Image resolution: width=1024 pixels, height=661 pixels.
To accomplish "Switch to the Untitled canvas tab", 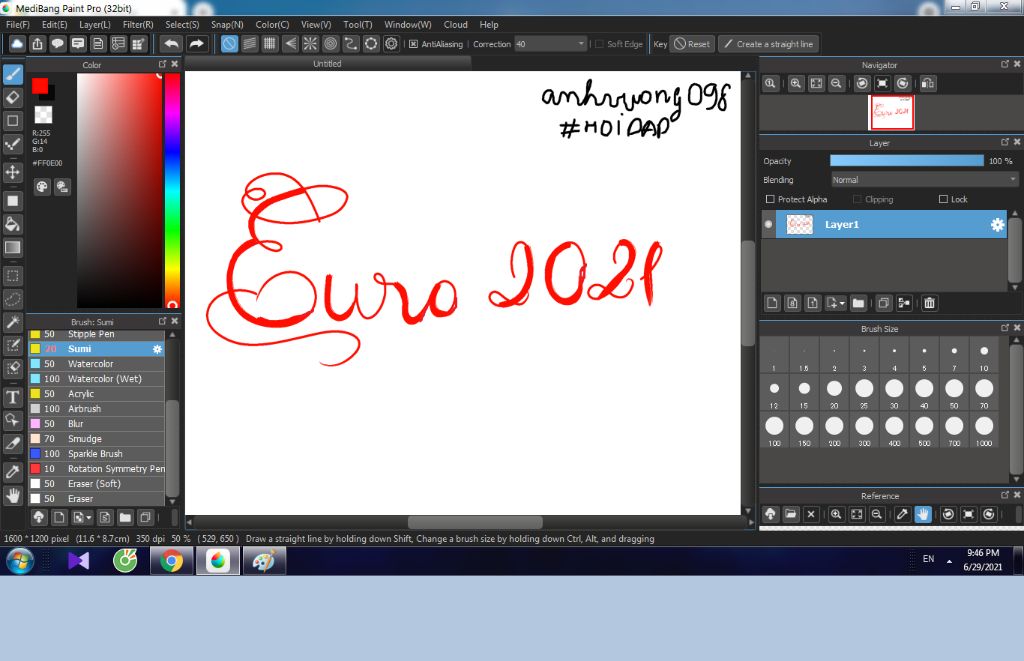I will [x=327, y=63].
